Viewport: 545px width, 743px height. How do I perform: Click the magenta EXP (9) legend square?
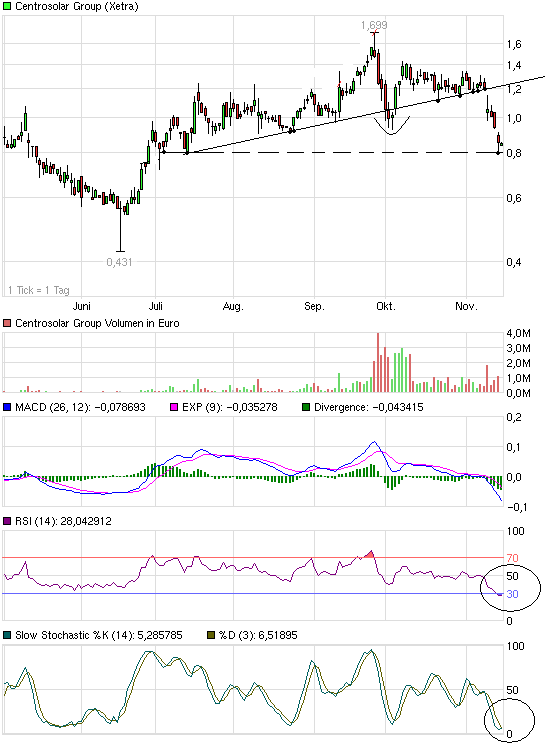[x=174, y=407]
